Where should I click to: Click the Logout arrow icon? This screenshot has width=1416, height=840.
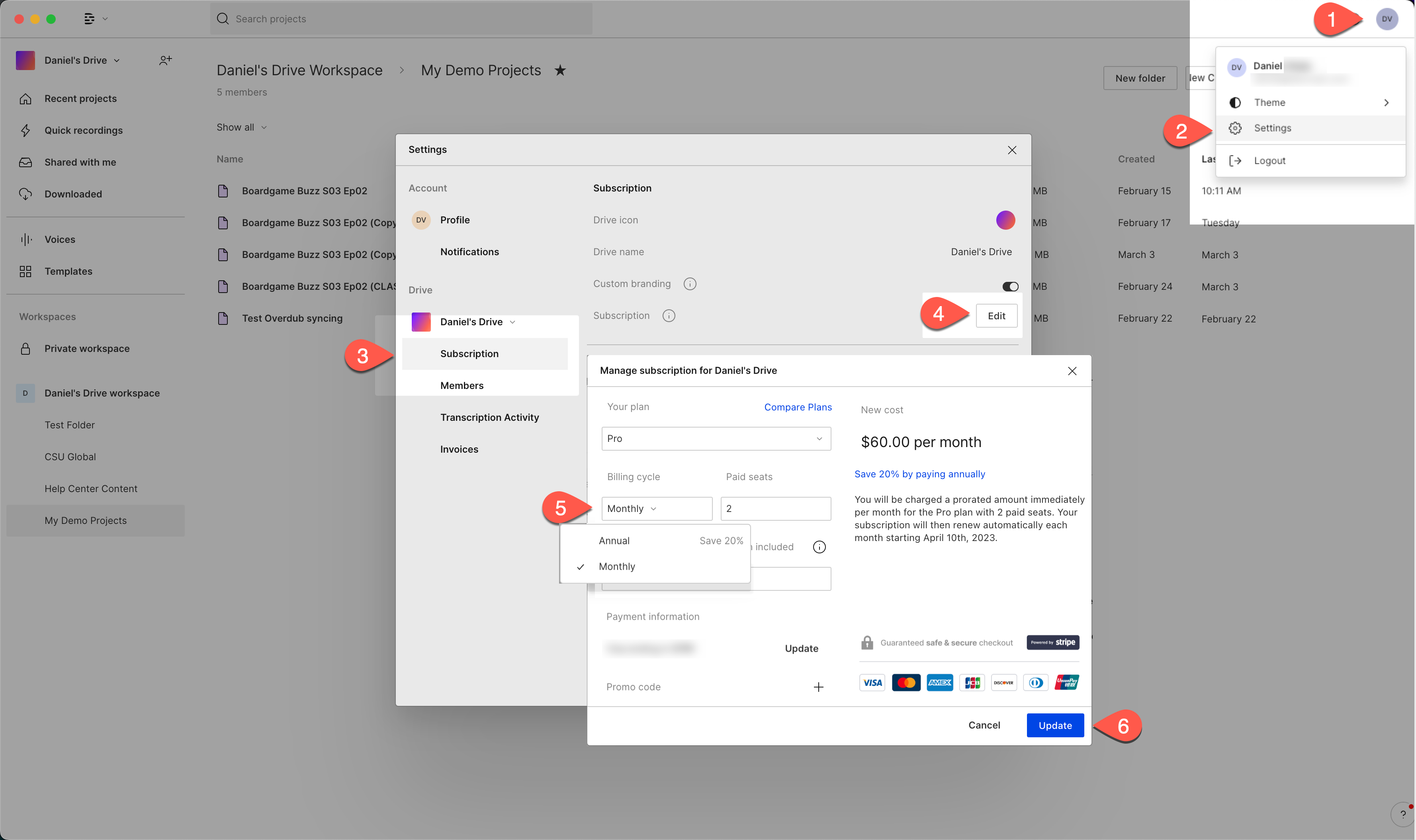pos(1235,161)
